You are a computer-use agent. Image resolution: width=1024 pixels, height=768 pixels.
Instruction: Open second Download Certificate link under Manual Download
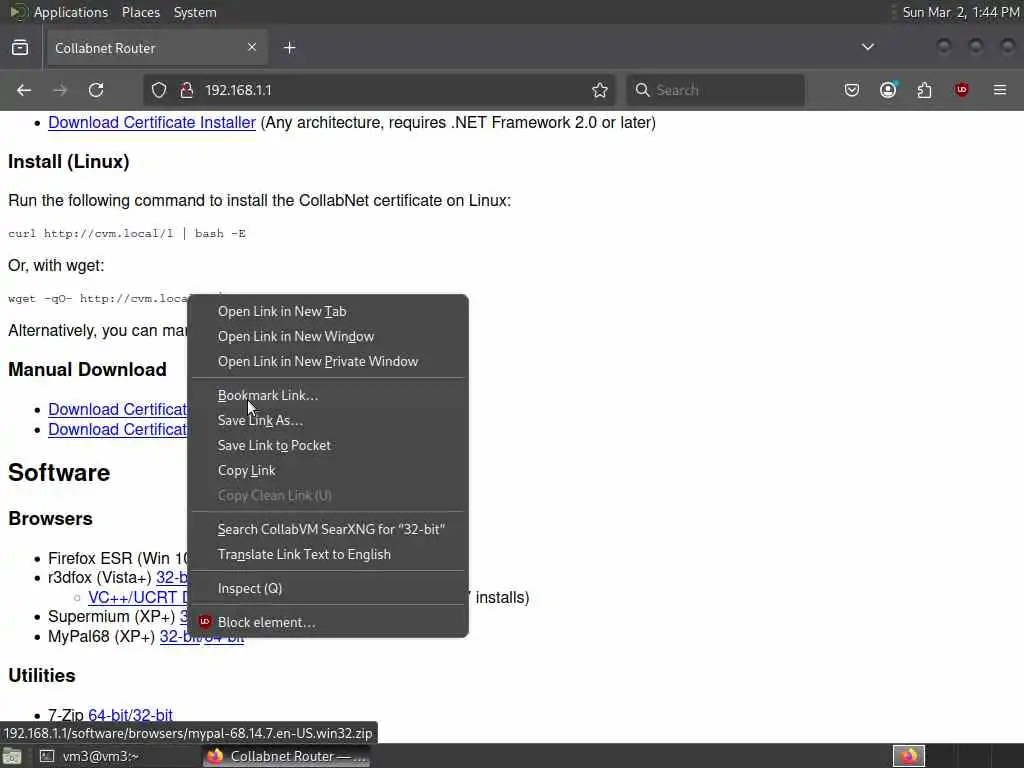tap(118, 429)
